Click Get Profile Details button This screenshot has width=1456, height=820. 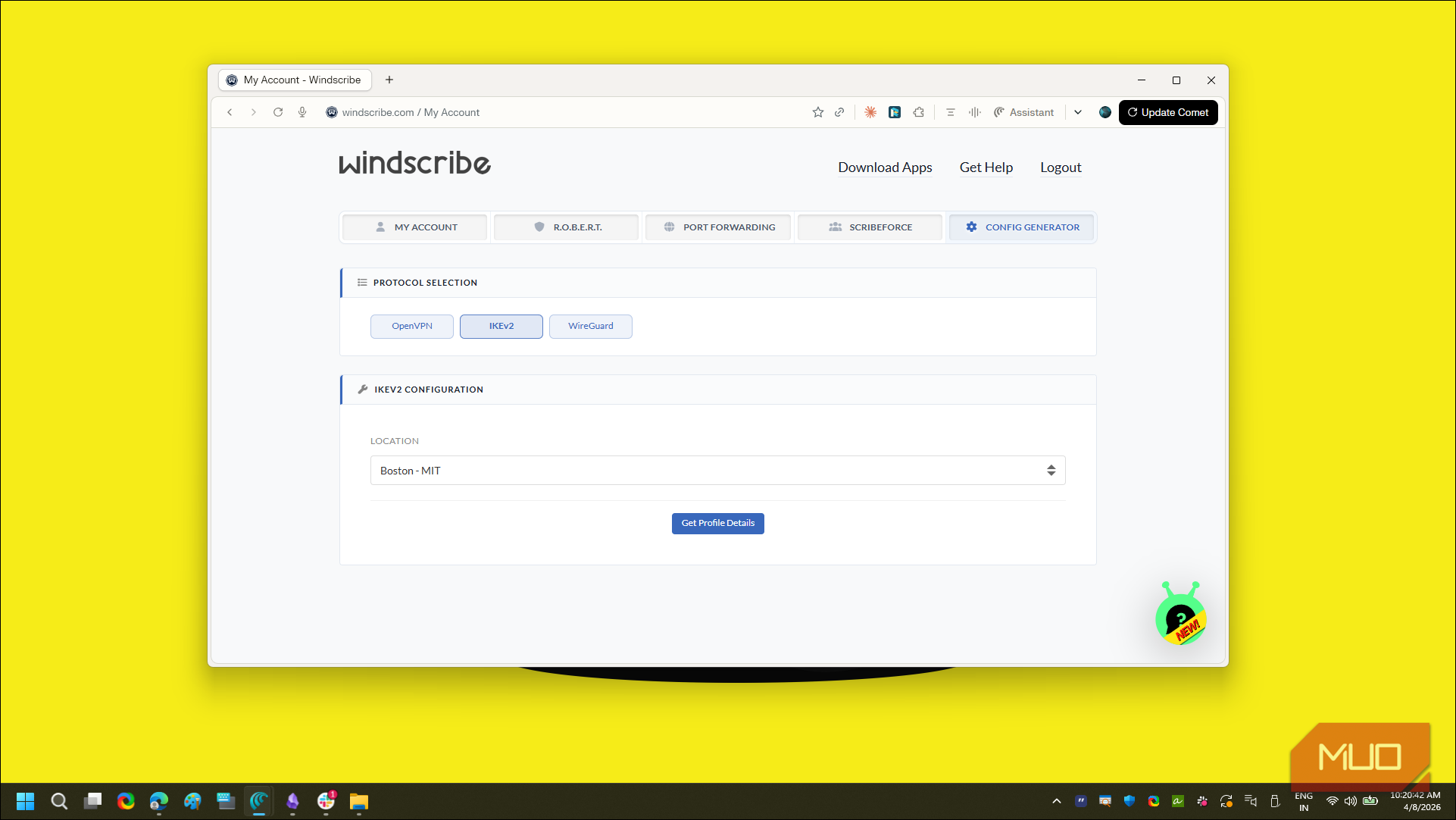(718, 524)
